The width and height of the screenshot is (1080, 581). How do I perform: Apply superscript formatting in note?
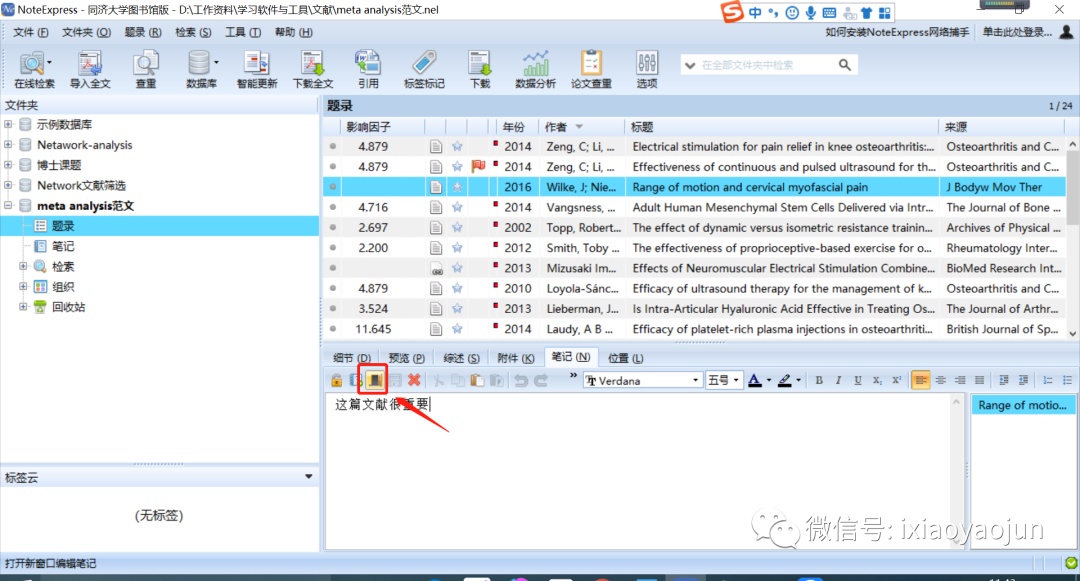coord(896,380)
